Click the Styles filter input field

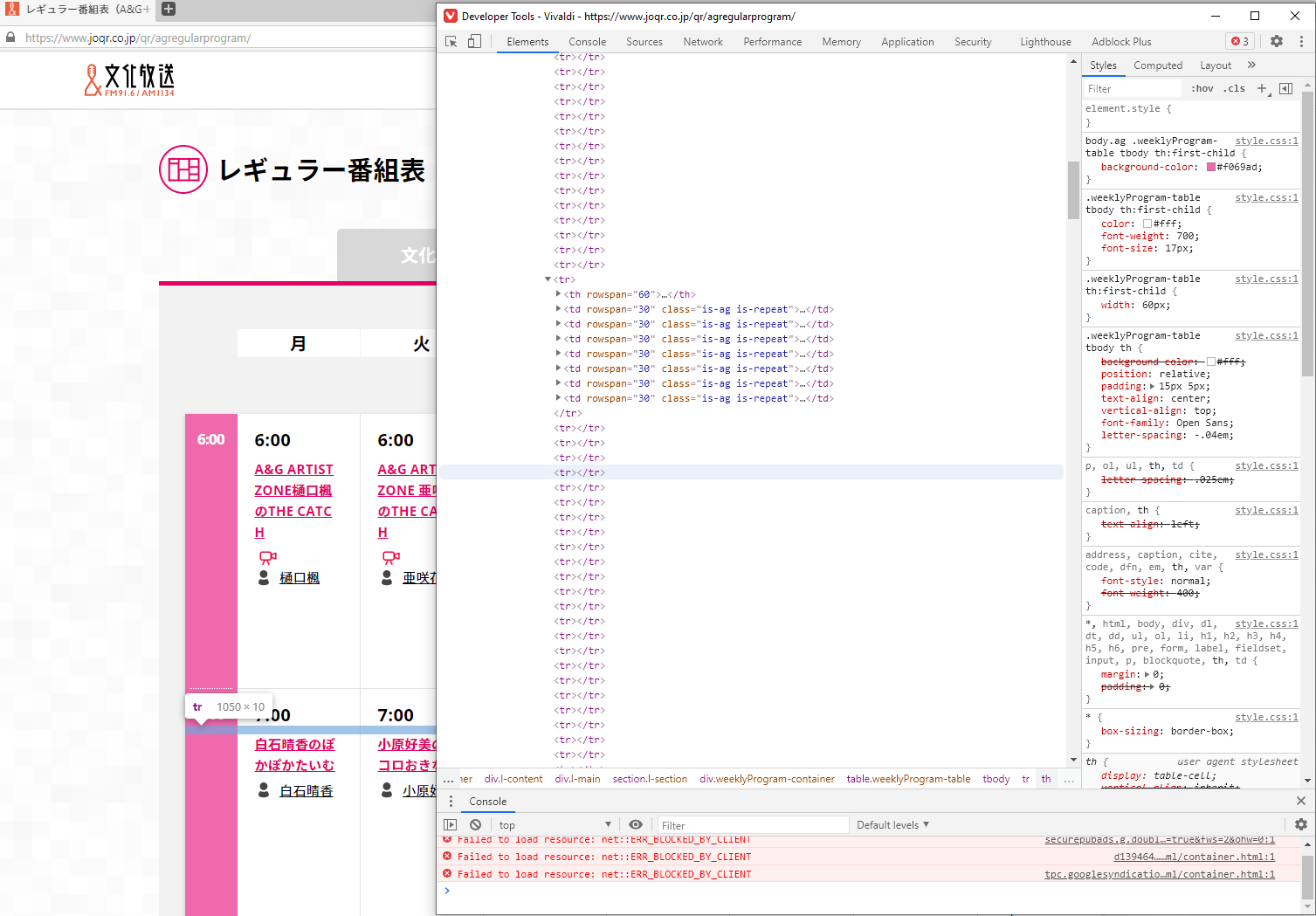point(1133,88)
